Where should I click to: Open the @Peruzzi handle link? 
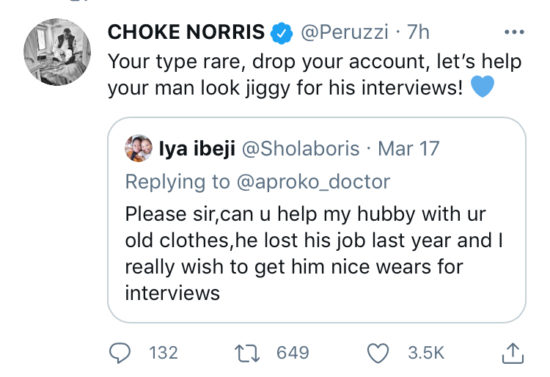click(344, 33)
